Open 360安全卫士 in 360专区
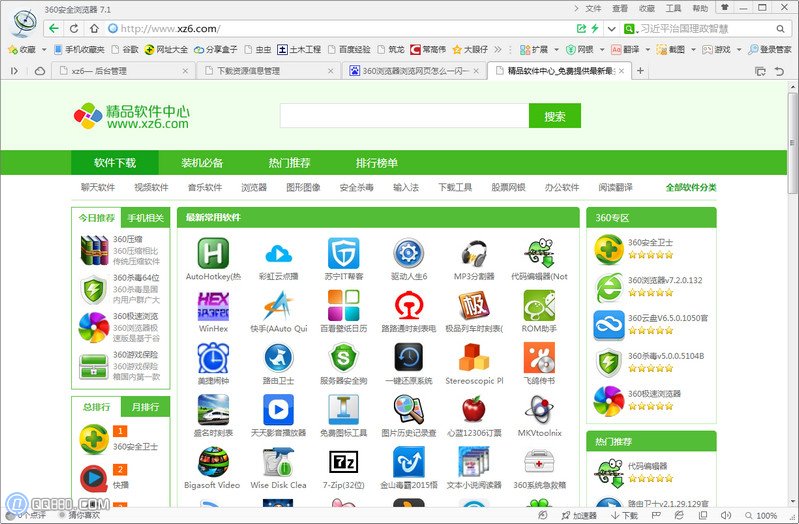Viewport: 799px width, 524px height. [x=650, y=243]
